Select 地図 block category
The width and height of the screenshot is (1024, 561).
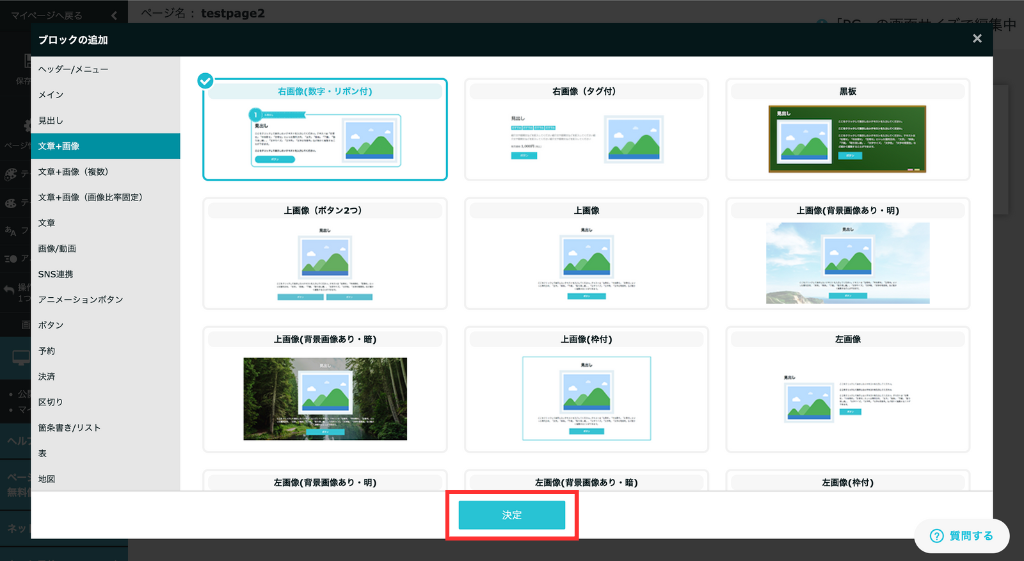[x=47, y=479]
